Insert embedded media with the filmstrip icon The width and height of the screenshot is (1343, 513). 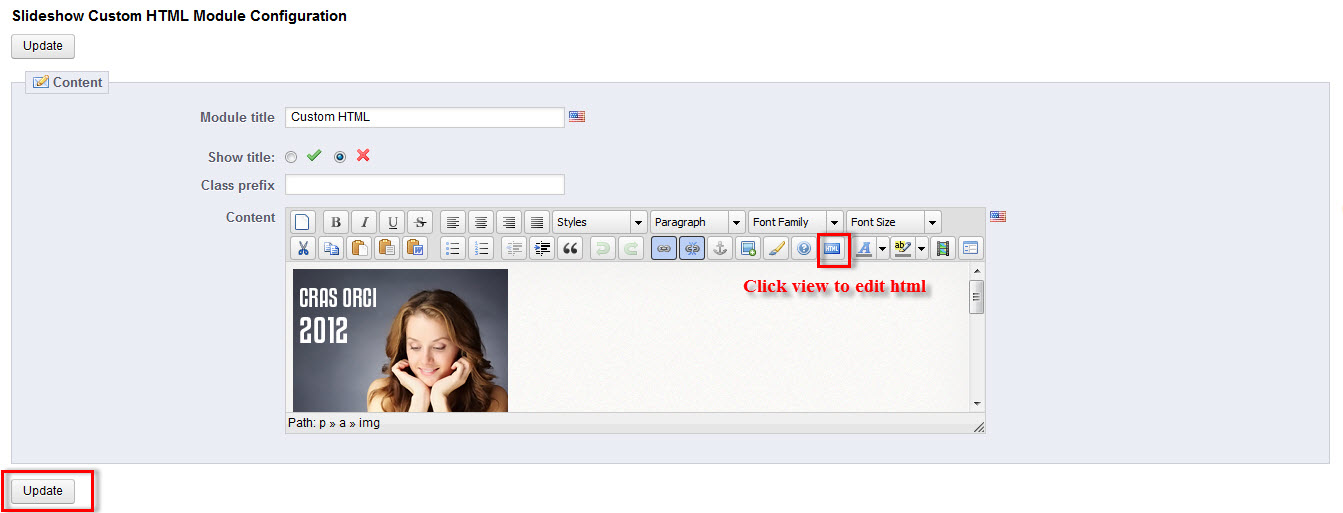pyautogui.click(x=942, y=248)
